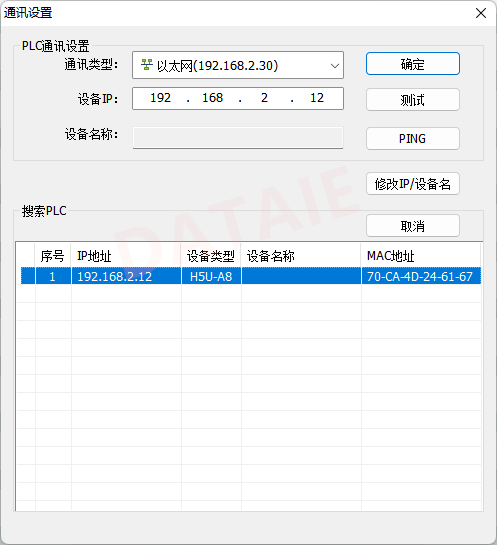
Task: Cancel with the 取消 button
Action: pos(413,226)
